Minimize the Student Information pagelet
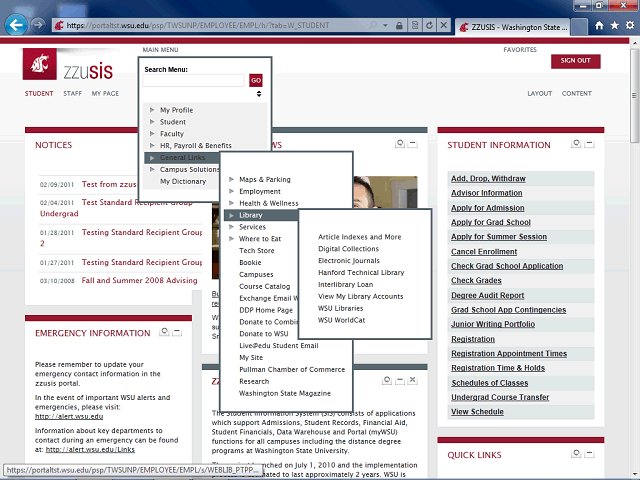Screen dimensions: 640x480 click(589, 144)
